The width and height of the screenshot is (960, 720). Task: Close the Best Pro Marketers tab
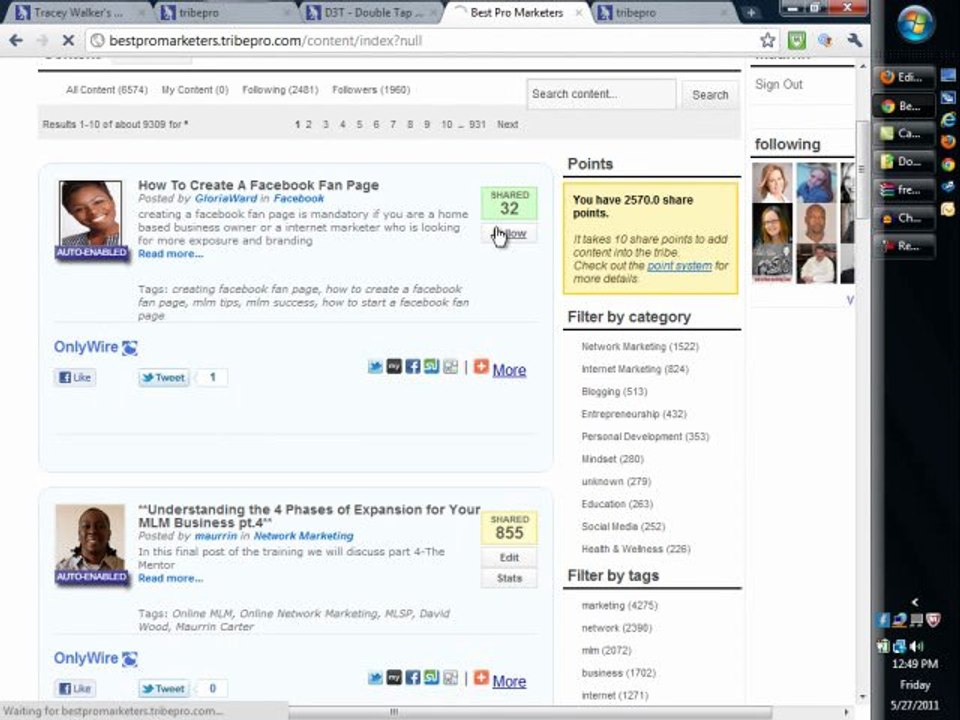click(579, 12)
